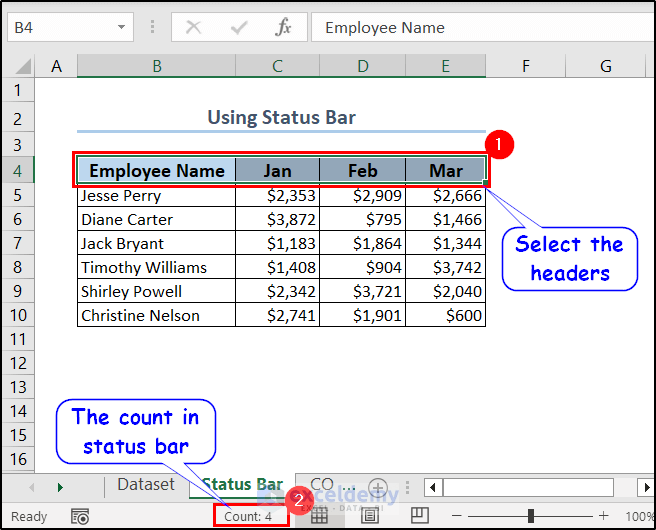The image size is (656, 530).
Task: Select the Status Bar sheet tab
Action: tap(242, 484)
